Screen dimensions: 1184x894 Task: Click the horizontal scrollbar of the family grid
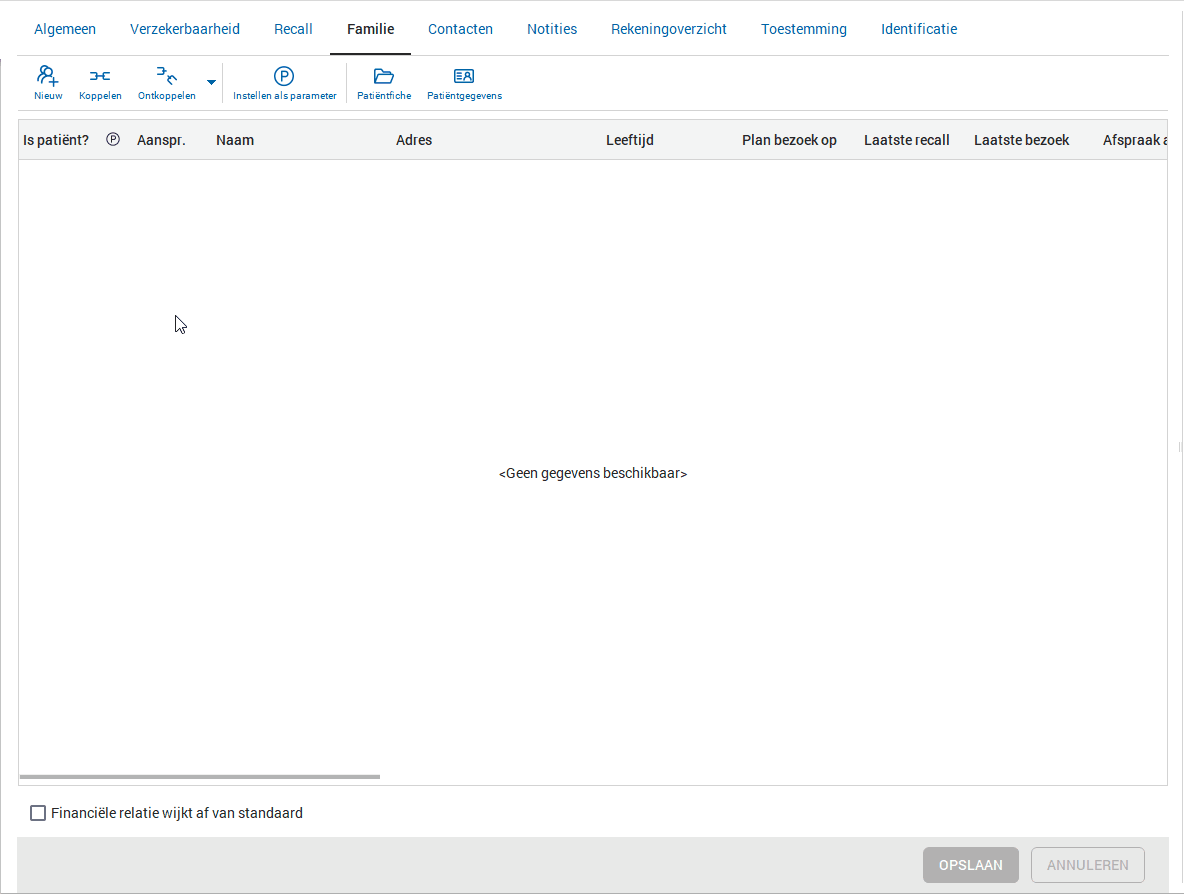coord(200,777)
